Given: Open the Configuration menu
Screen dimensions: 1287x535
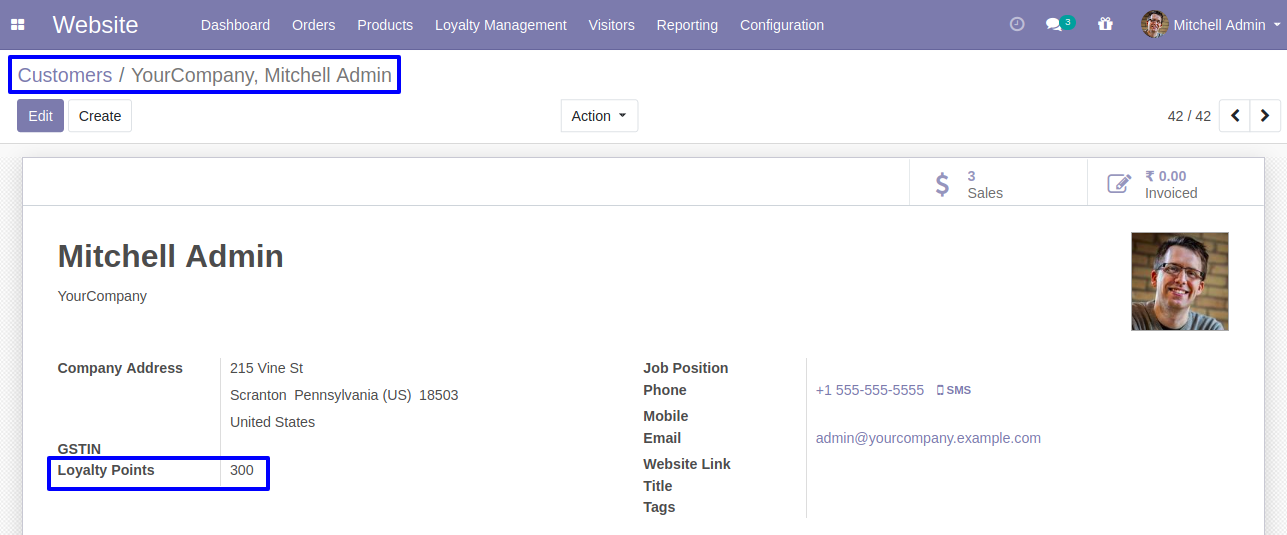Looking at the screenshot, I should coord(782,25).
